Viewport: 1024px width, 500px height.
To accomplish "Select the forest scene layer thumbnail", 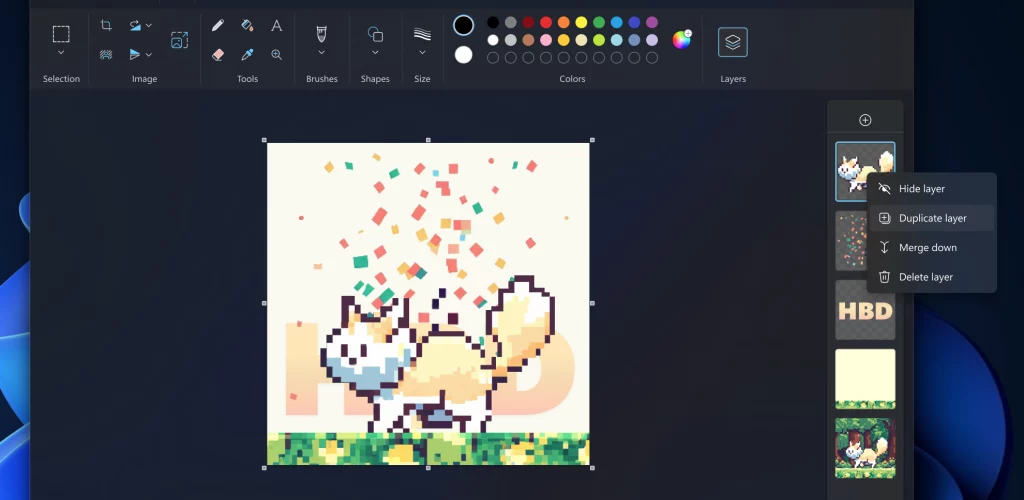I will pyautogui.click(x=865, y=448).
